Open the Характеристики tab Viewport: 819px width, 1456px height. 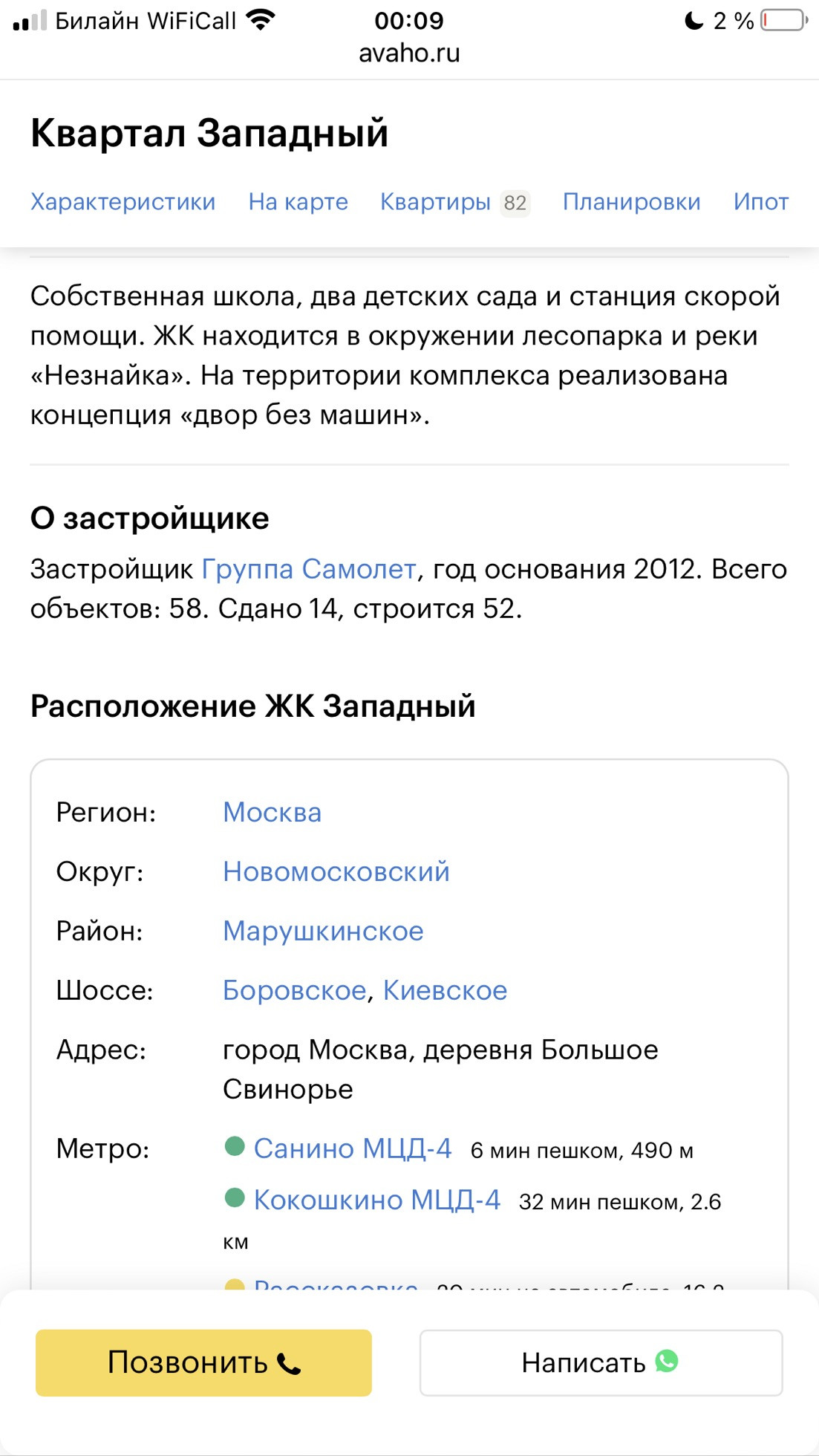pyautogui.click(x=123, y=202)
